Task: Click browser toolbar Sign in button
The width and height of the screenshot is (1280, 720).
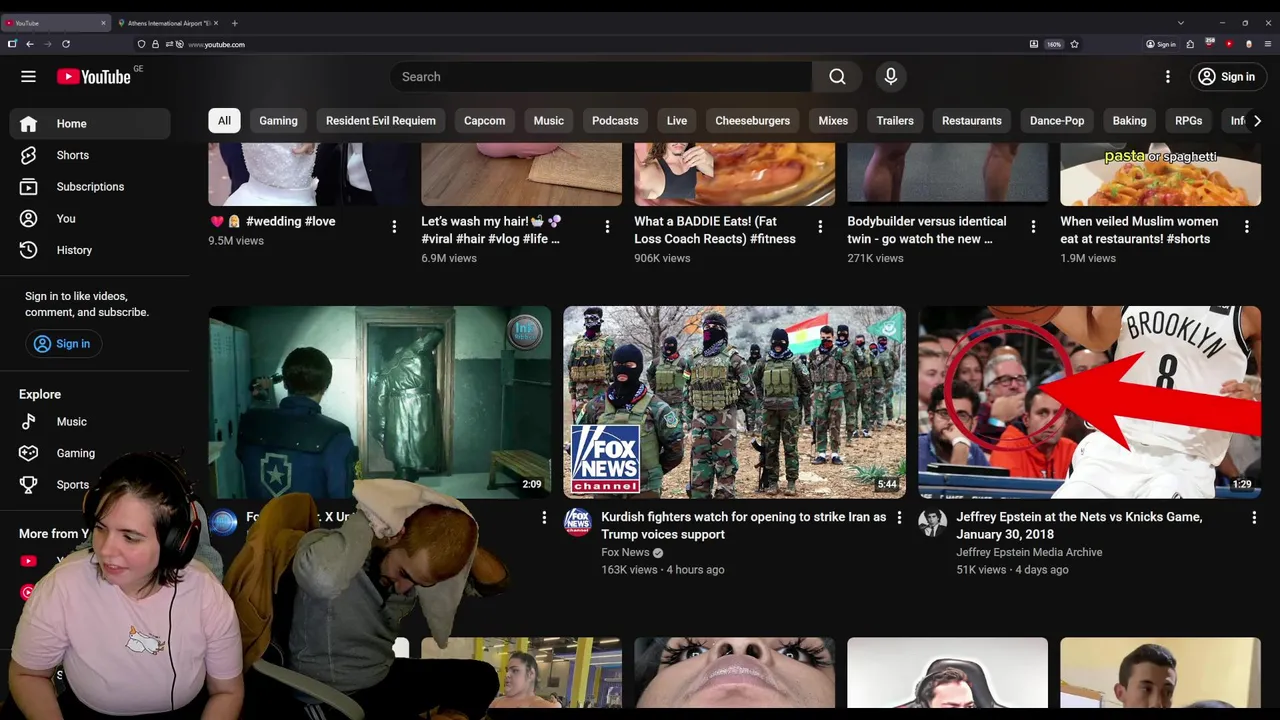Action: pyautogui.click(x=1161, y=44)
